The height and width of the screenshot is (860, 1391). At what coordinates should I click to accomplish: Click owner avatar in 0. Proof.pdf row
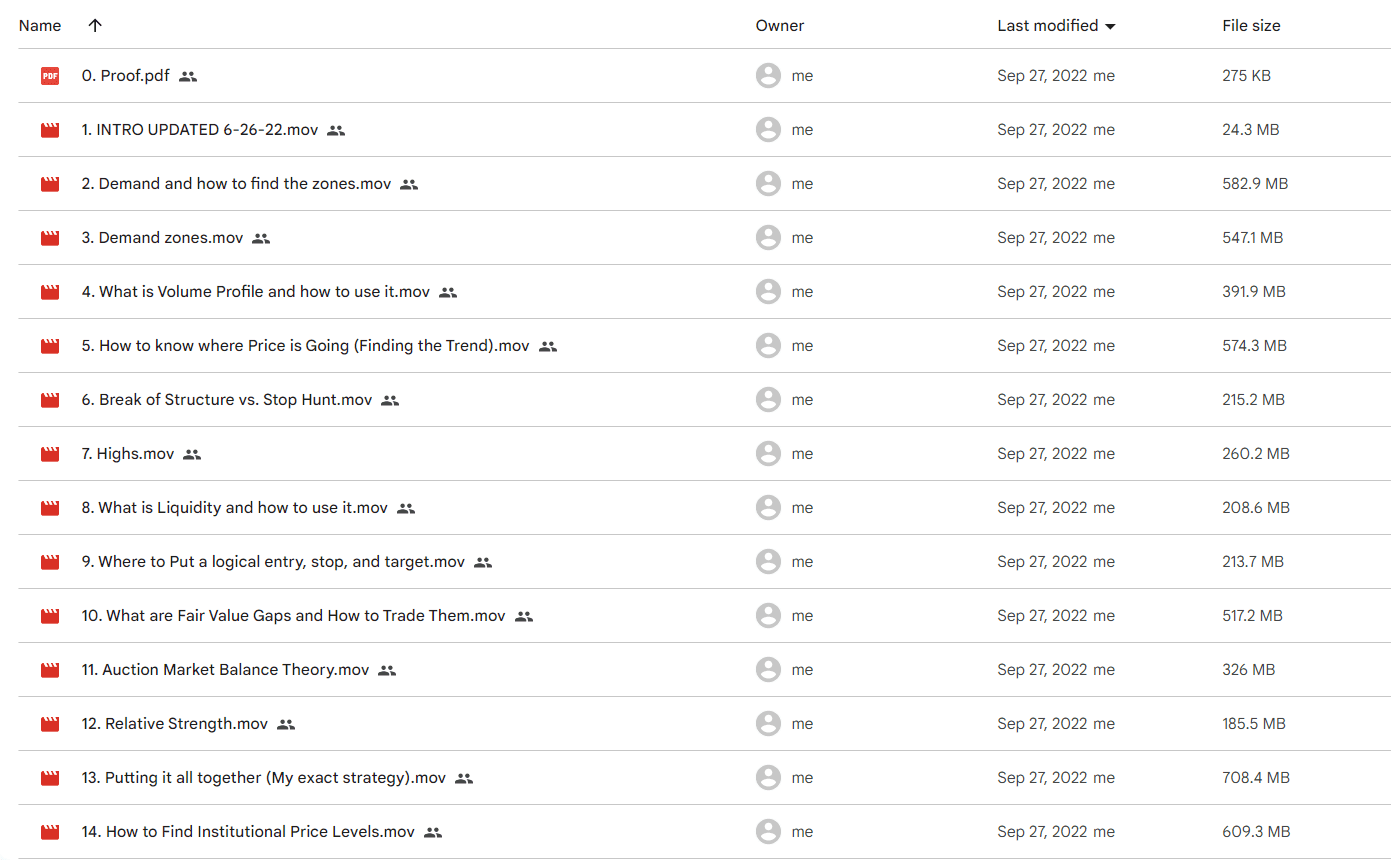click(768, 76)
